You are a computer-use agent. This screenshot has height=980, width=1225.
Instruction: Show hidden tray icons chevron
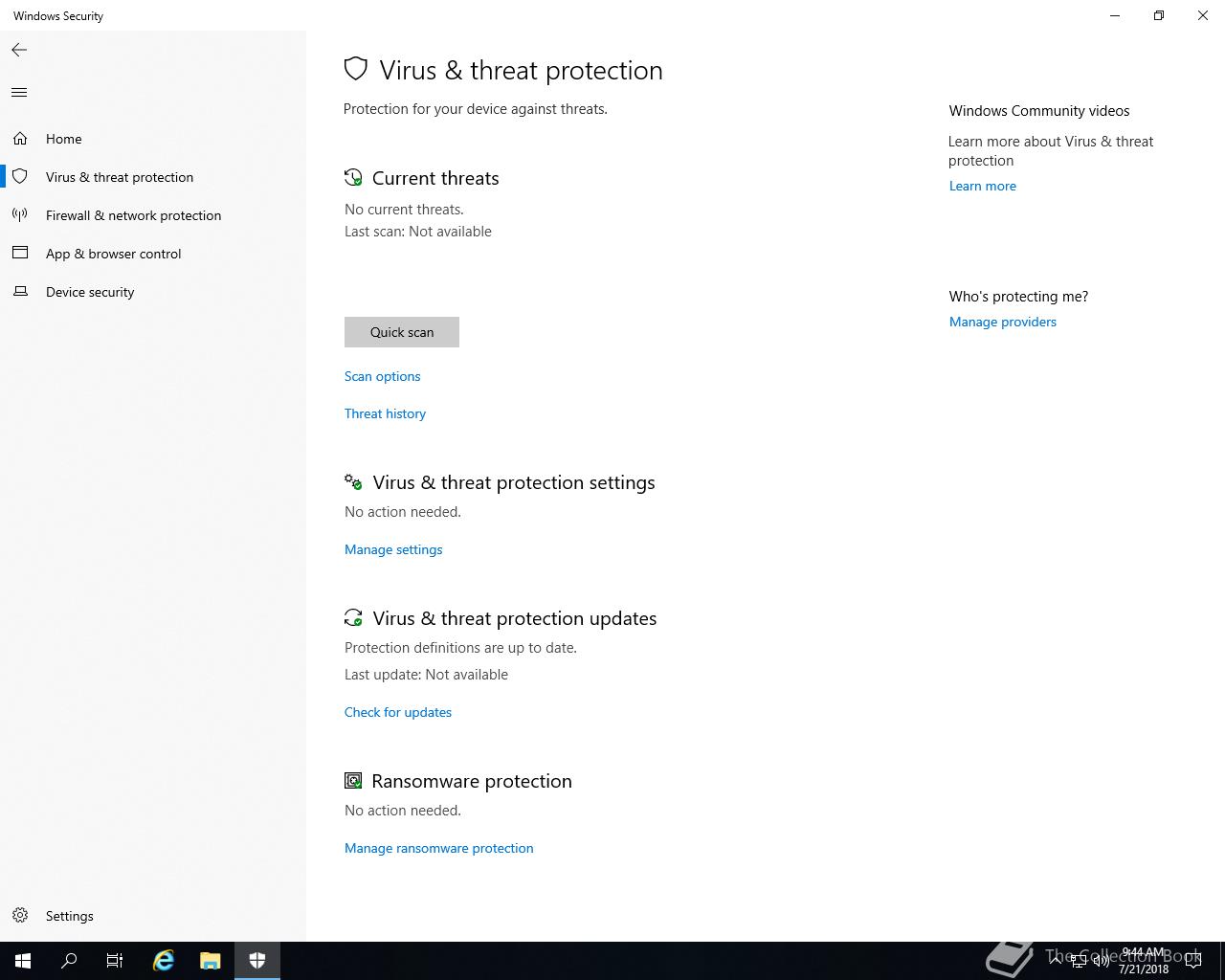pyautogui.click(x=1055, y=960)
